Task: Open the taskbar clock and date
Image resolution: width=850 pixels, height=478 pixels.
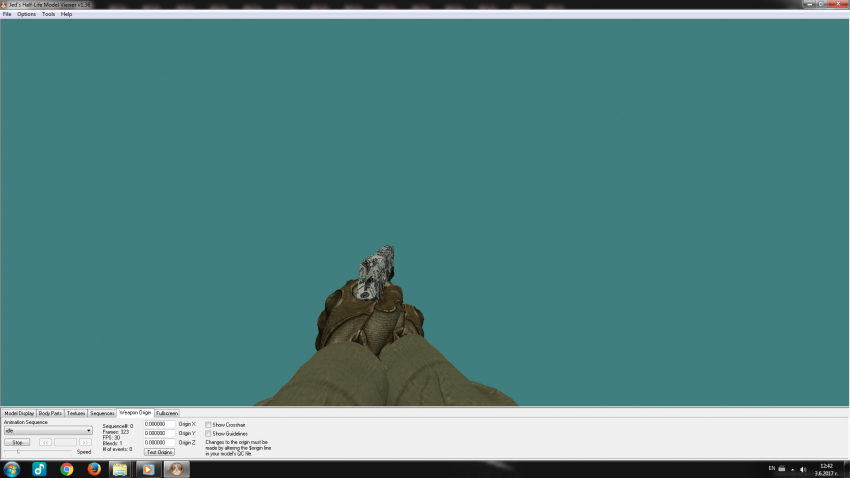Action: [x=826, y=469]
